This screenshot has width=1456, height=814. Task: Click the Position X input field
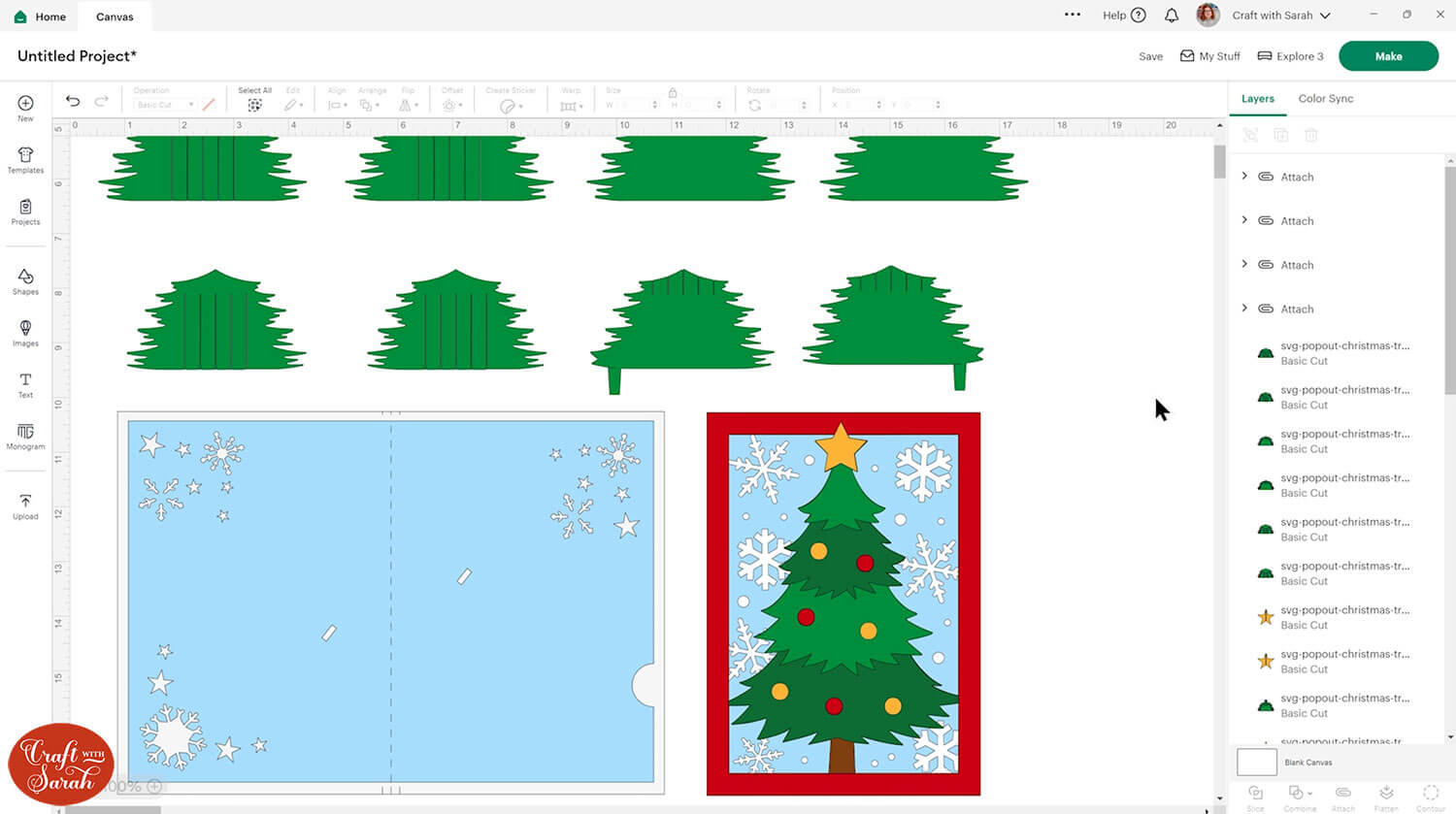[861, 105]
